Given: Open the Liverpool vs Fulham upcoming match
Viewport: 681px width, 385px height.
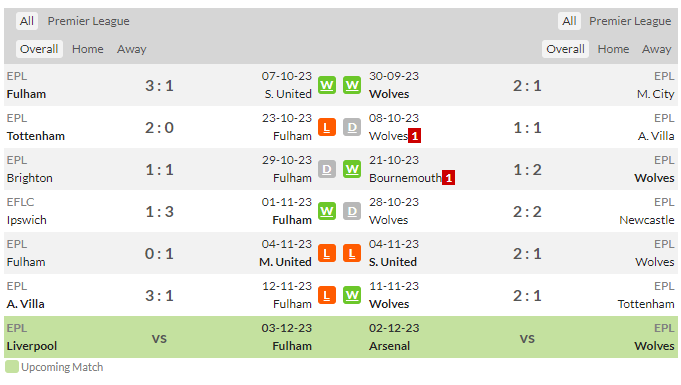Looking at the screenshot, I should pos(159,337).
